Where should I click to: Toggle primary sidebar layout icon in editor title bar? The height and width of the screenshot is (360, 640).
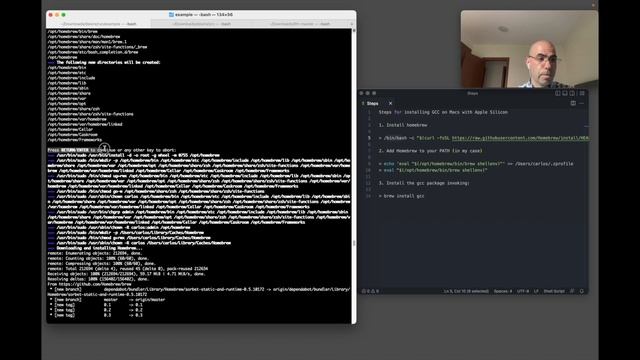[x=558, y=93]
